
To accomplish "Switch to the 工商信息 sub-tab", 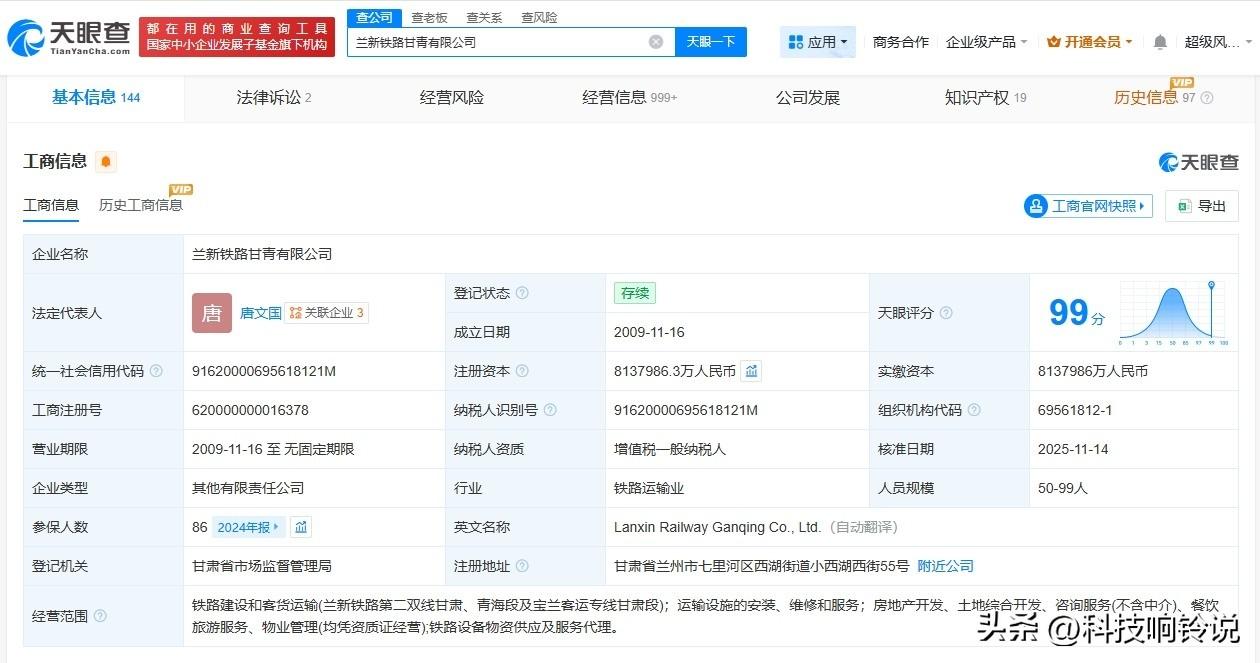I will point(51,205).
